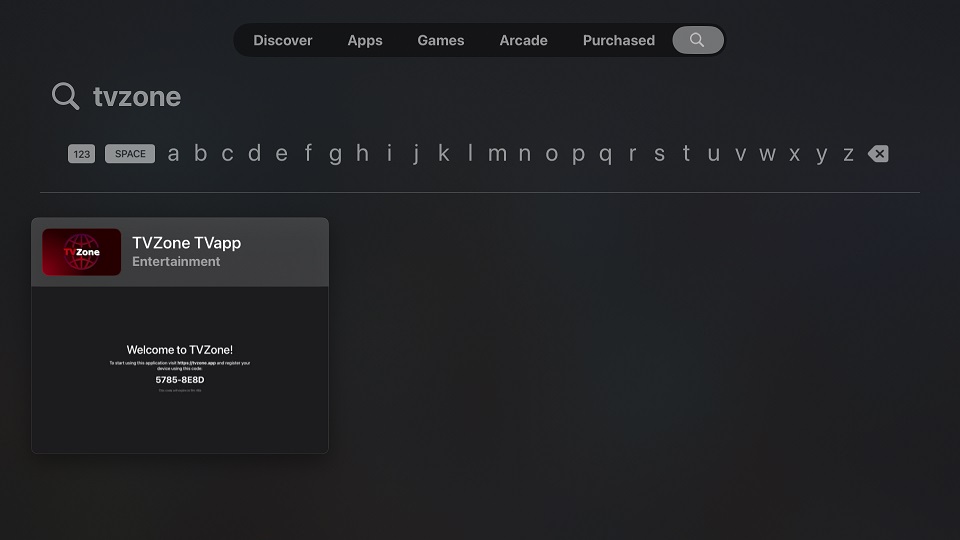Screen dimensions: 960x540
Task: Select letter a on keyboard
Action: point(173,154)
